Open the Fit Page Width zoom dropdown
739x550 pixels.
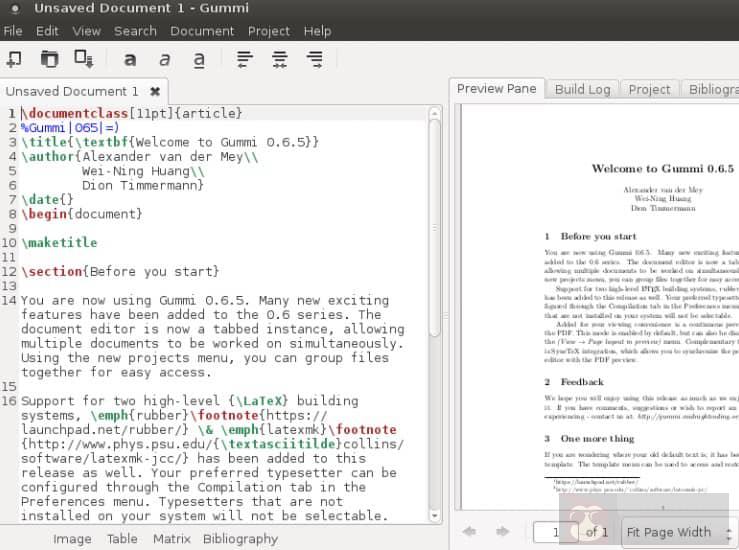click(x=679, y=532)
